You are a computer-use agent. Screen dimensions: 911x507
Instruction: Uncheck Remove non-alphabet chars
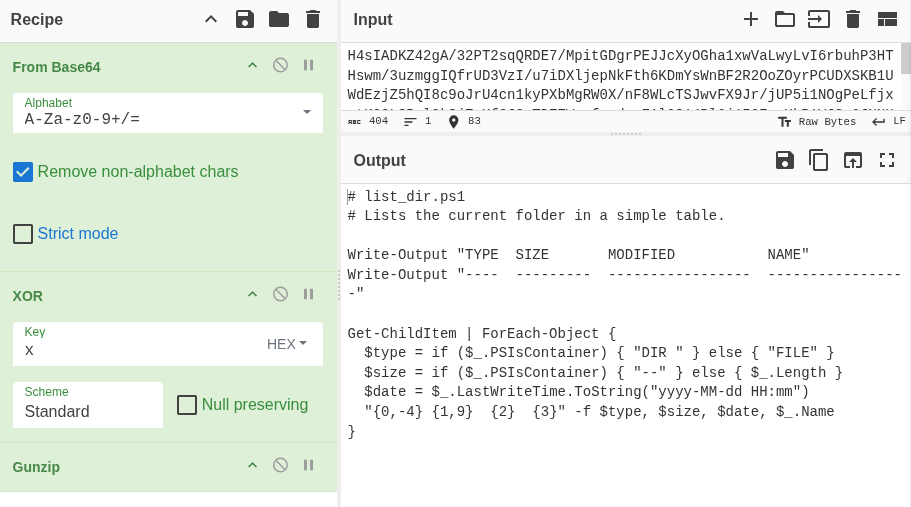pos(23,172)
